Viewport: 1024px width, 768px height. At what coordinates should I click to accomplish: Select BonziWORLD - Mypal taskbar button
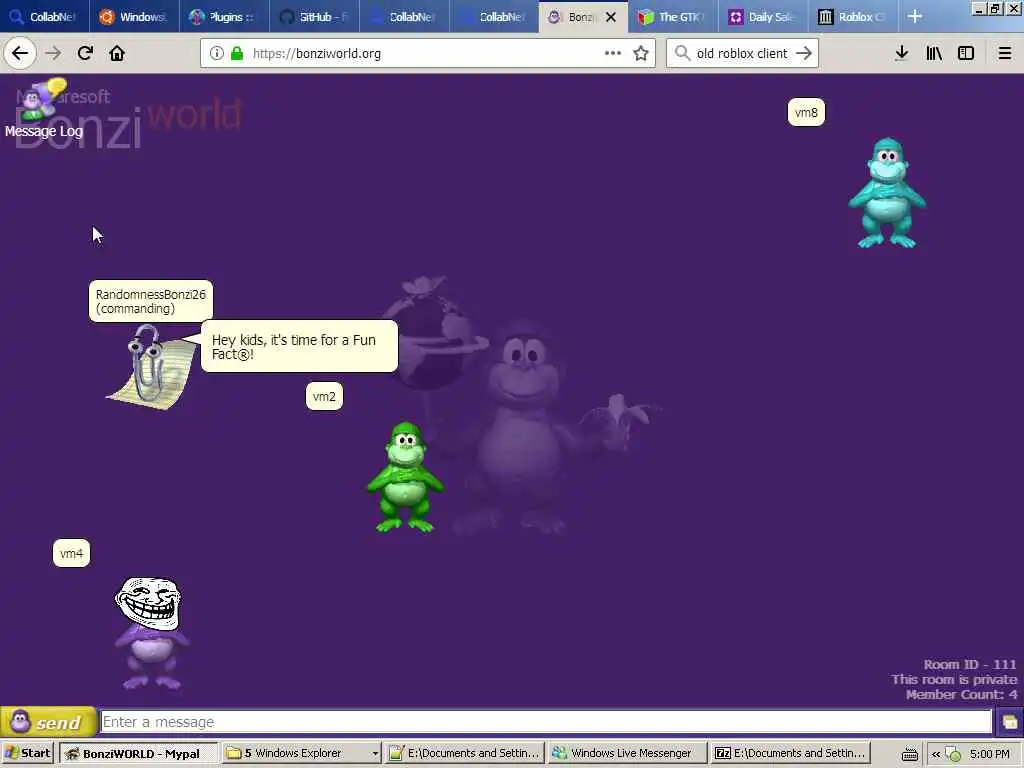(x=138, y=753)
